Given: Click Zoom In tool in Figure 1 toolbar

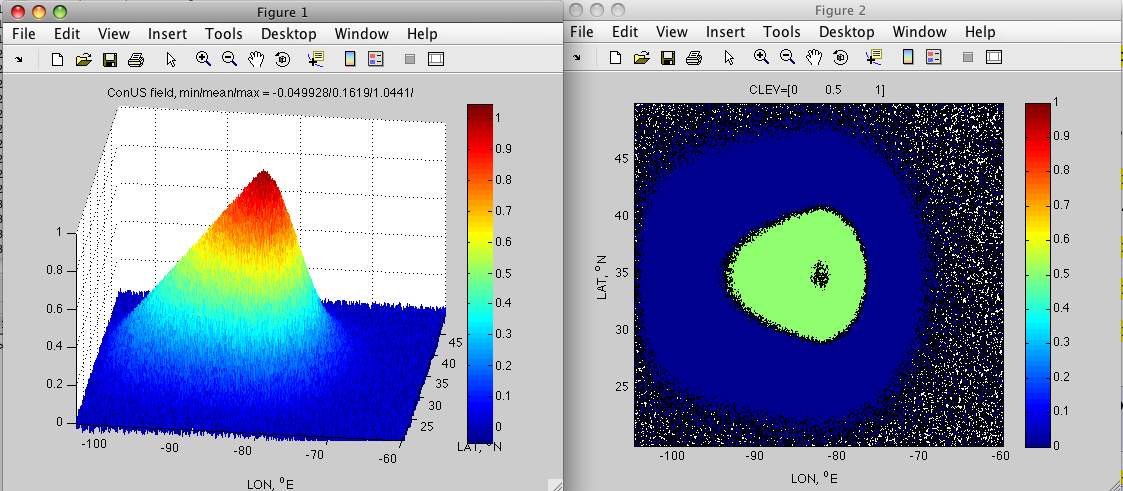Looking at the screenshot, I should click(203, 59).
